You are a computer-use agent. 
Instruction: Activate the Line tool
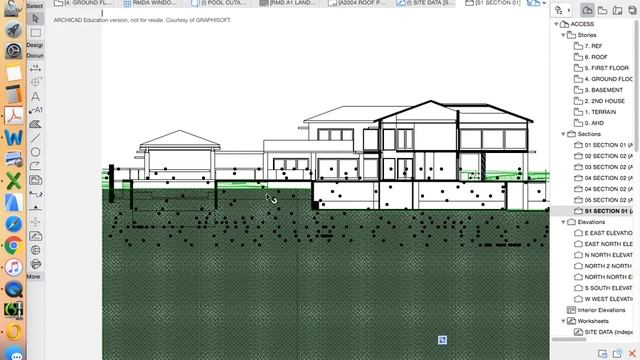pos(36,138)
